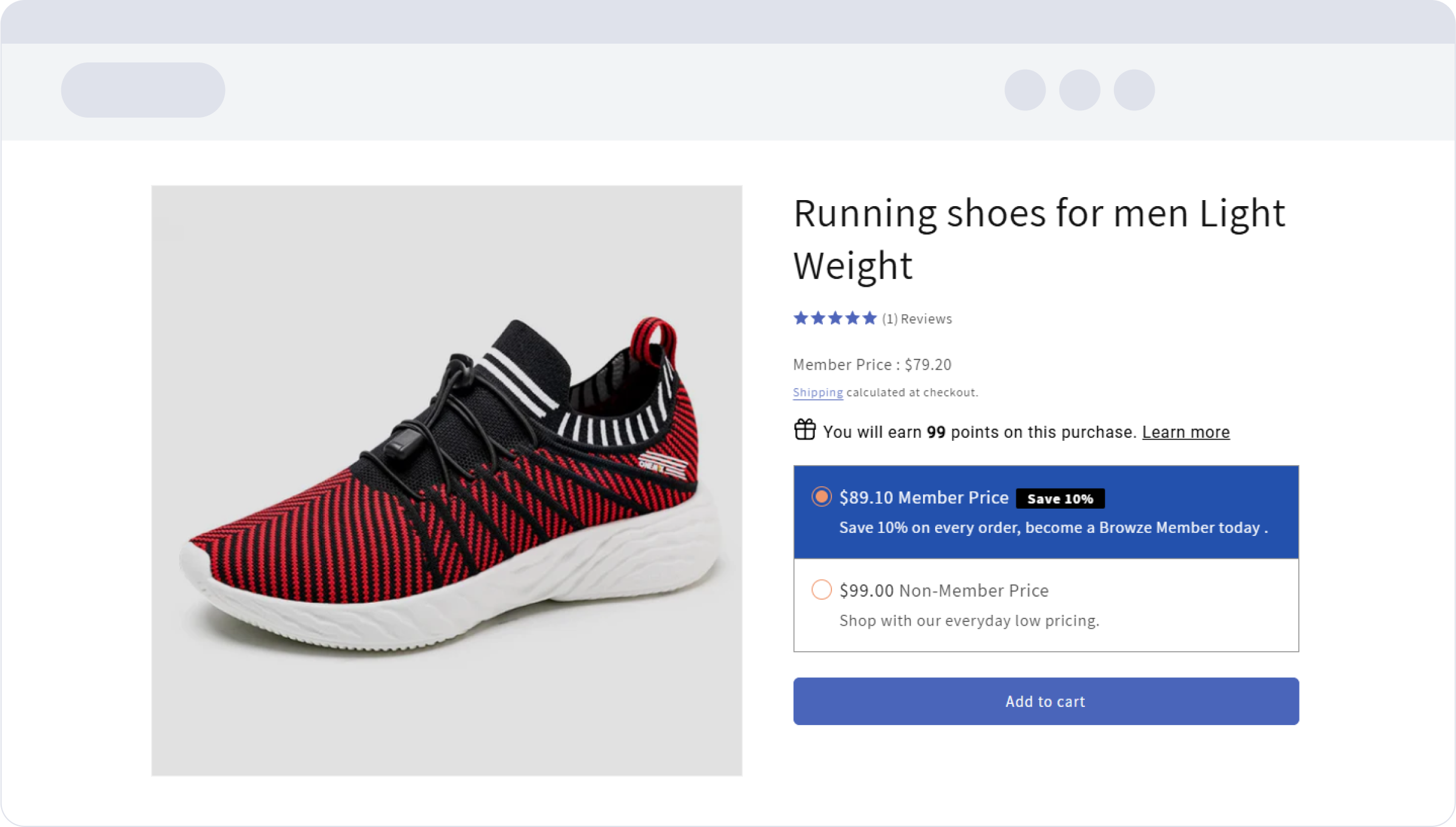The width and height of the screenshot is (1456, 827).
Task: Click the pill-shaped logo placeholder in header
Action: pos(143,90)
